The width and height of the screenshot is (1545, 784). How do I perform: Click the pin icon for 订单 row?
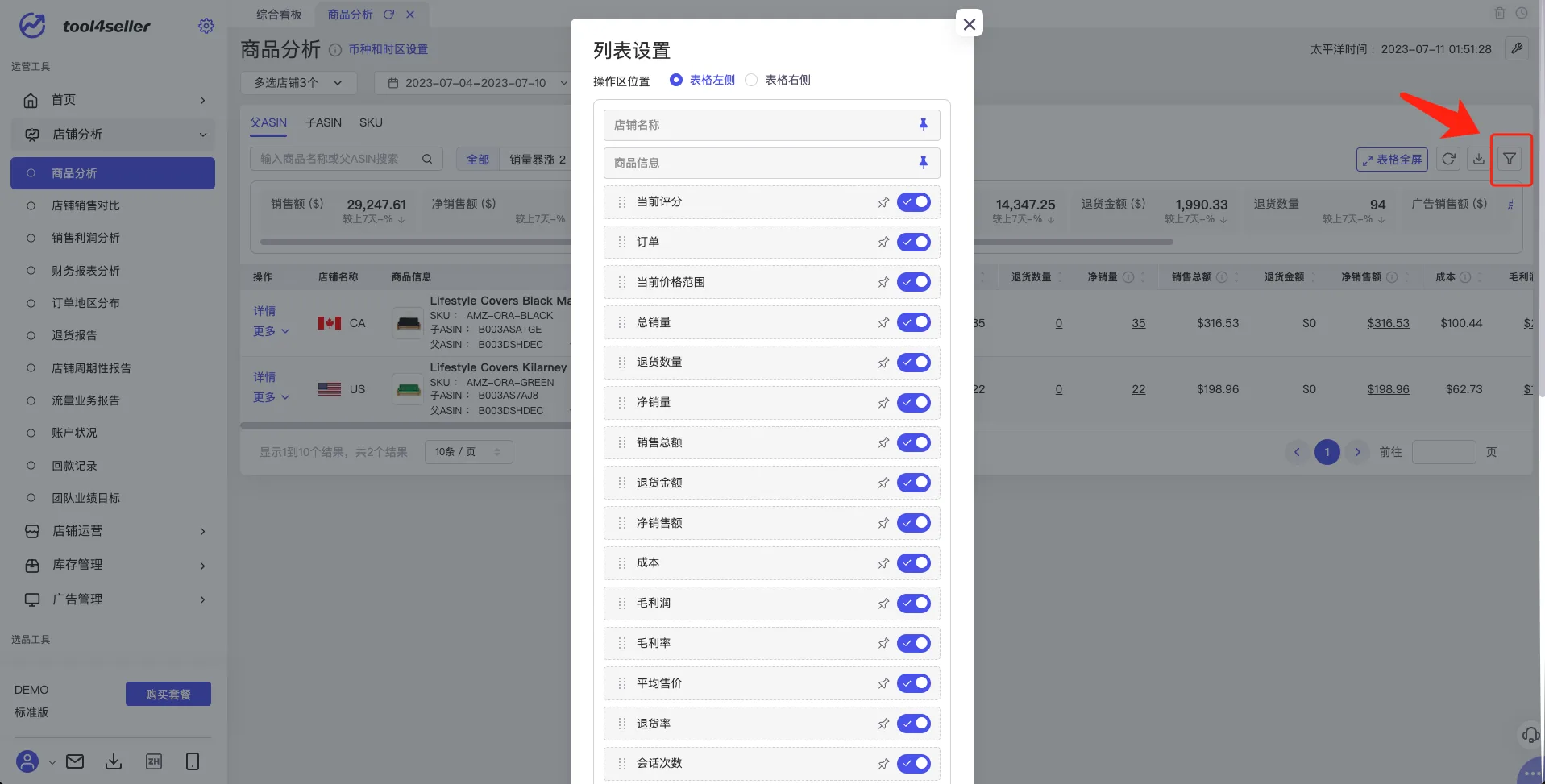(883, 242)
